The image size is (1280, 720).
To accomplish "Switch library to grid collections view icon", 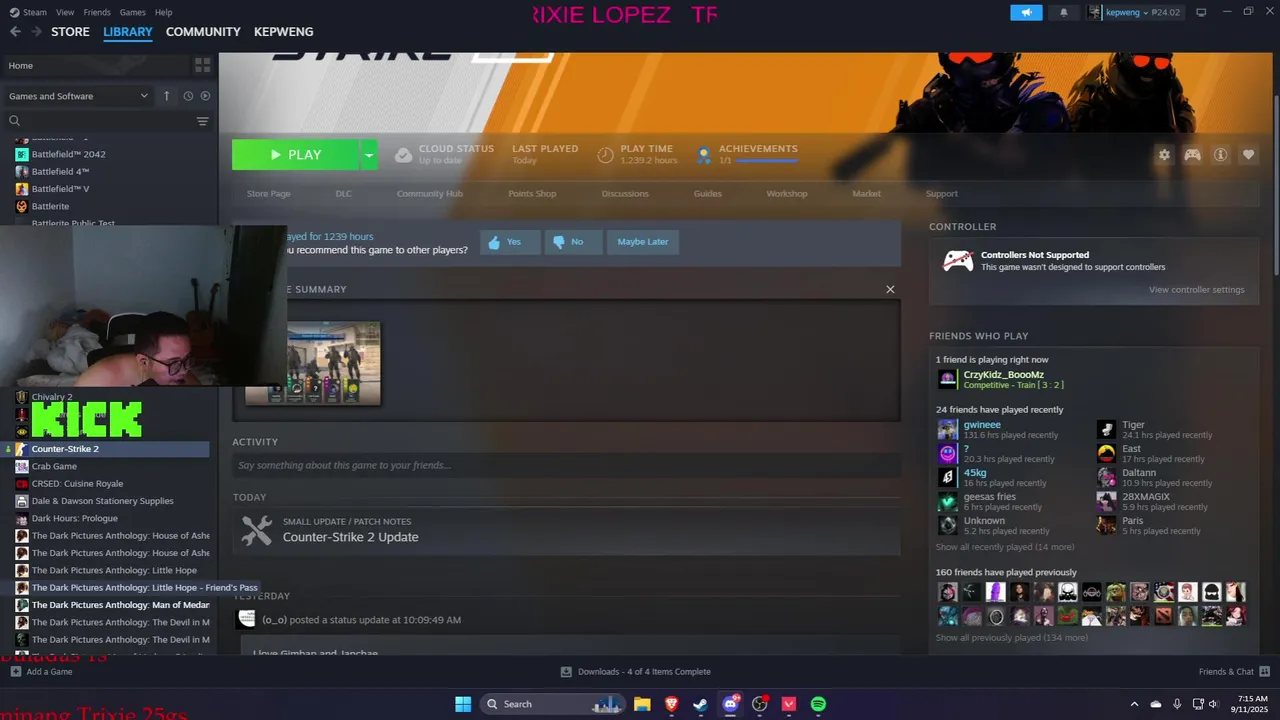I will point(203,65).
